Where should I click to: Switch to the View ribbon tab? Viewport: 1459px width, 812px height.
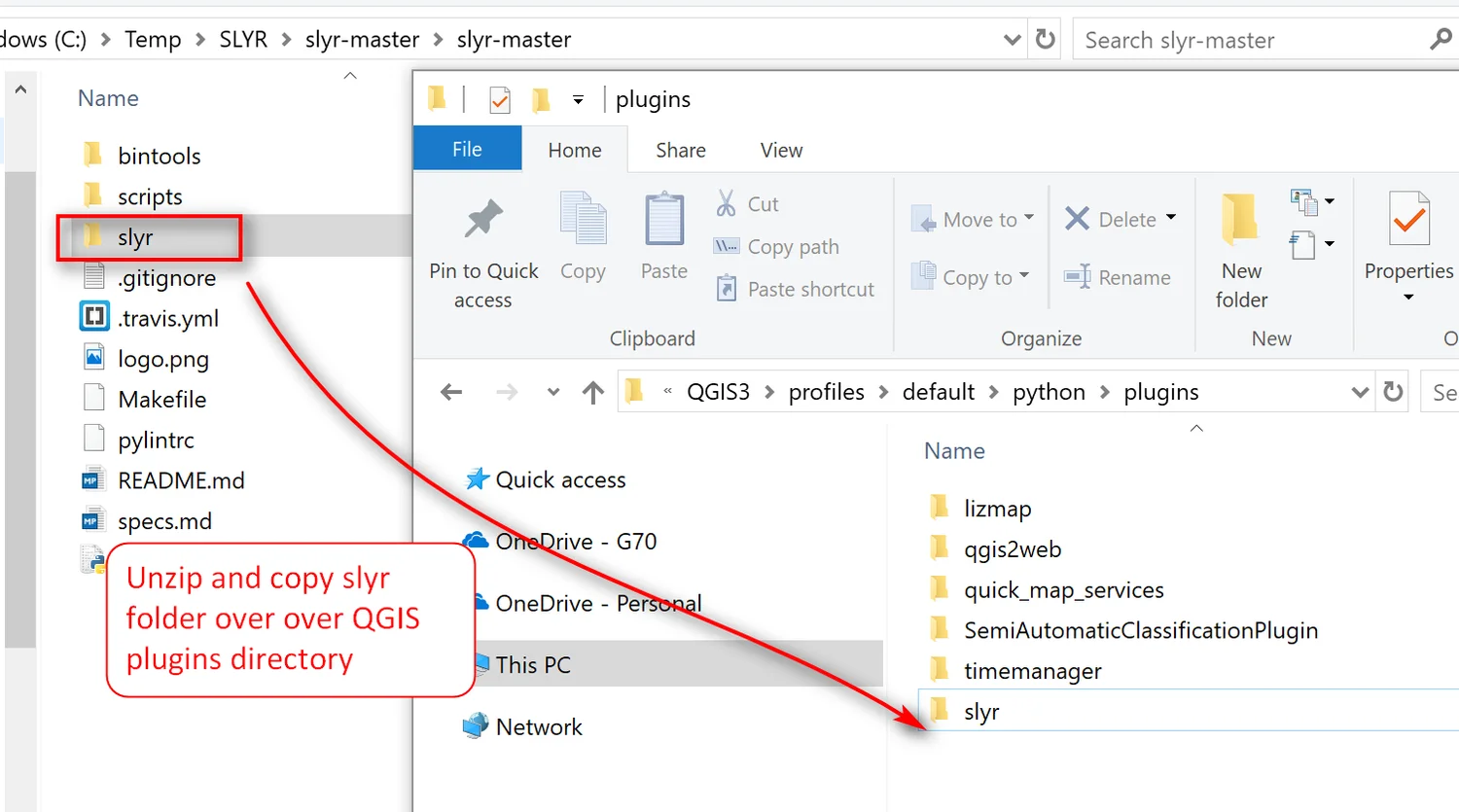point(781,150)
